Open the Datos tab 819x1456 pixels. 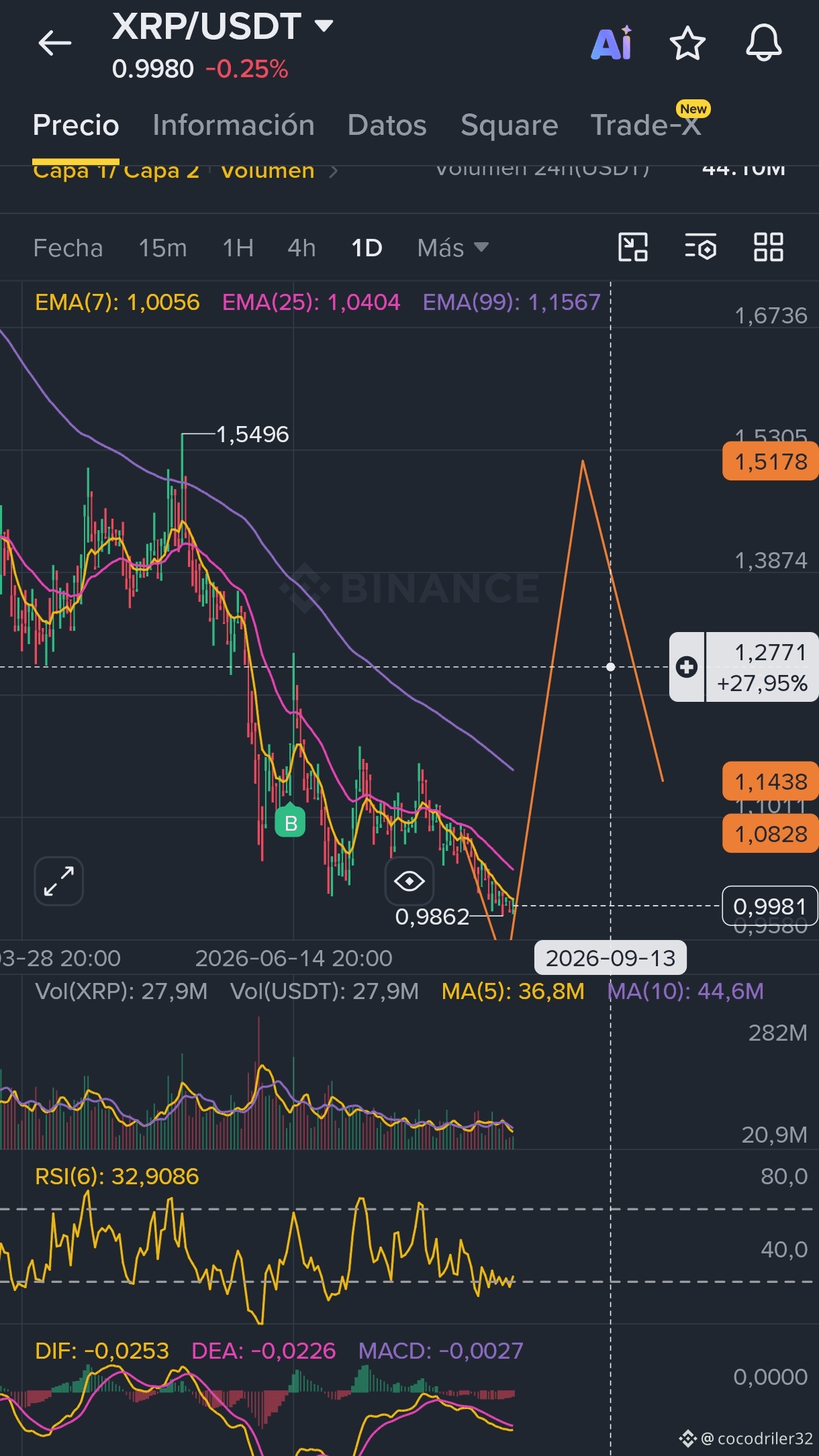click(387, 125)
